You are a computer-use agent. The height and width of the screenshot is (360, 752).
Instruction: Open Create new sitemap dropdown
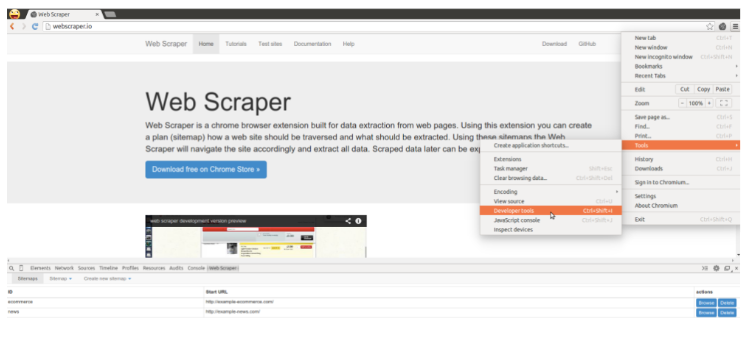click(107, 279)
